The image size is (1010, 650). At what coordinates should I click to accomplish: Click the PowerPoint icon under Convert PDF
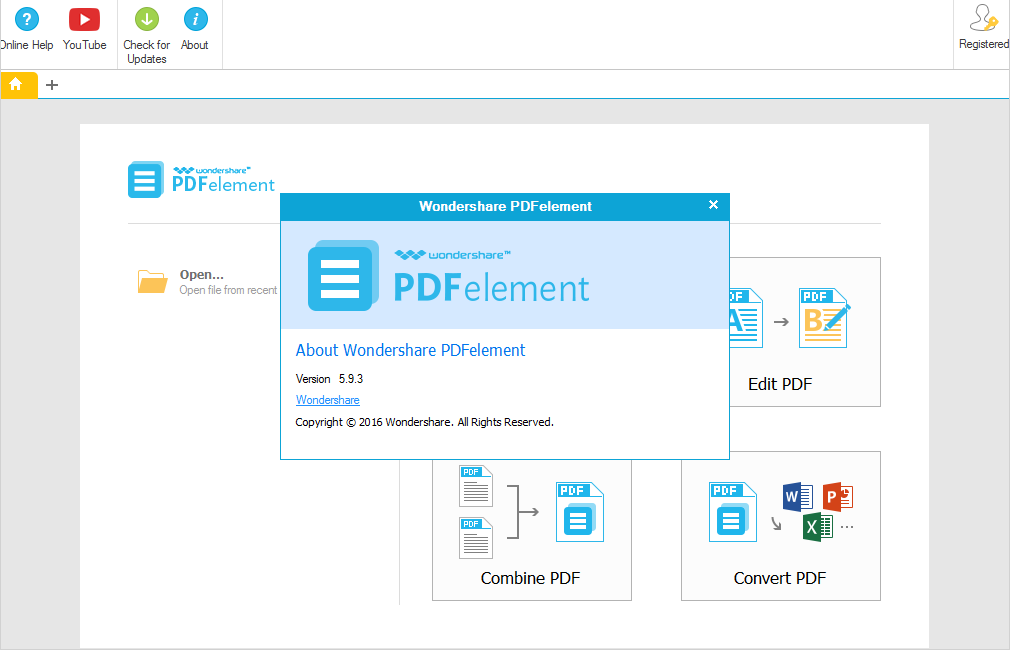click(836, 497)
